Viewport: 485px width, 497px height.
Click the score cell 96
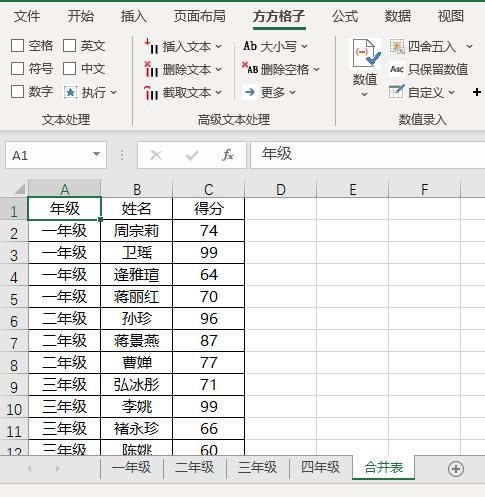click(x=209, y=319)
